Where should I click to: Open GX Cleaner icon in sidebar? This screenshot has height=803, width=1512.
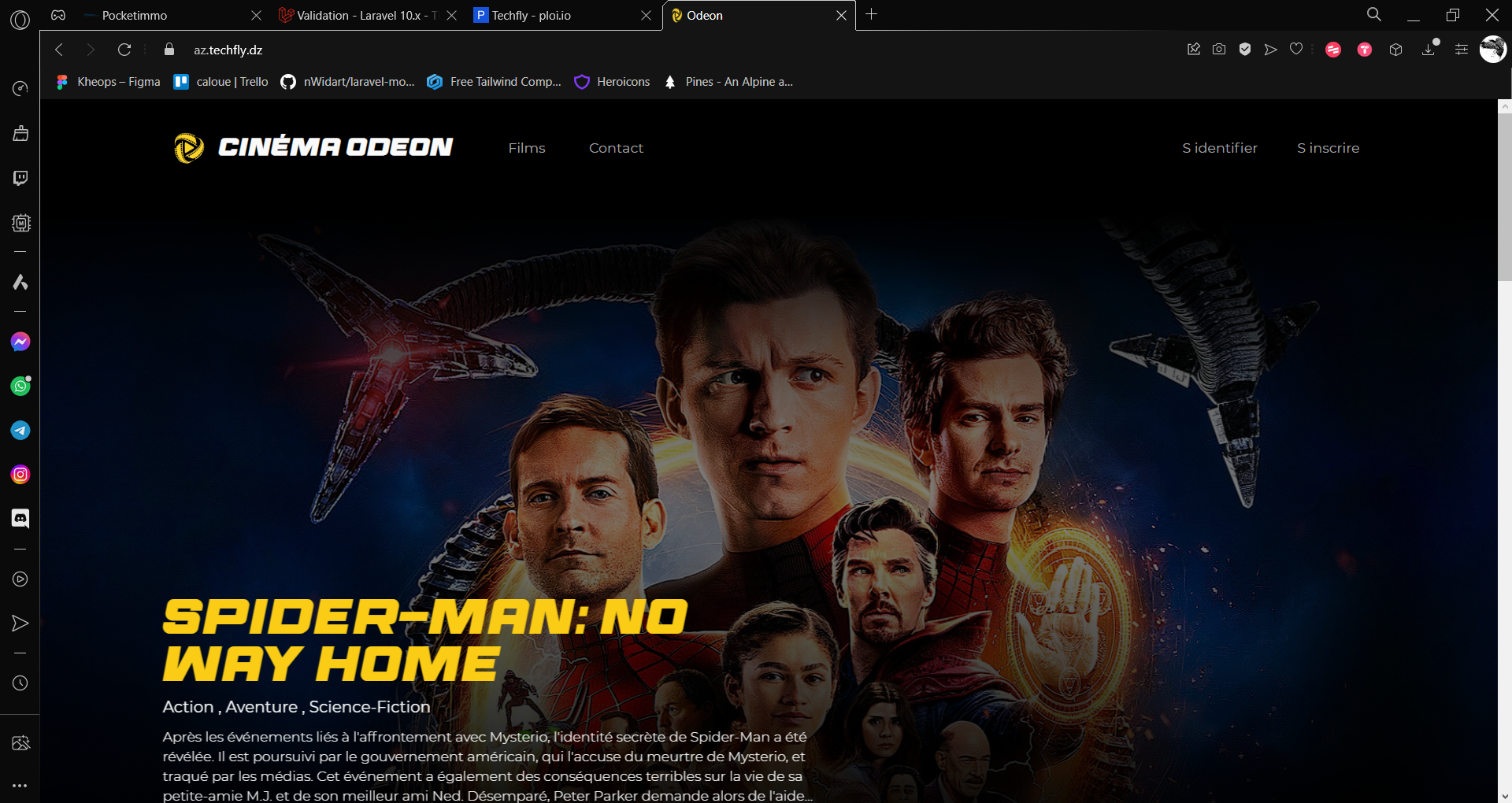[20, 133]
